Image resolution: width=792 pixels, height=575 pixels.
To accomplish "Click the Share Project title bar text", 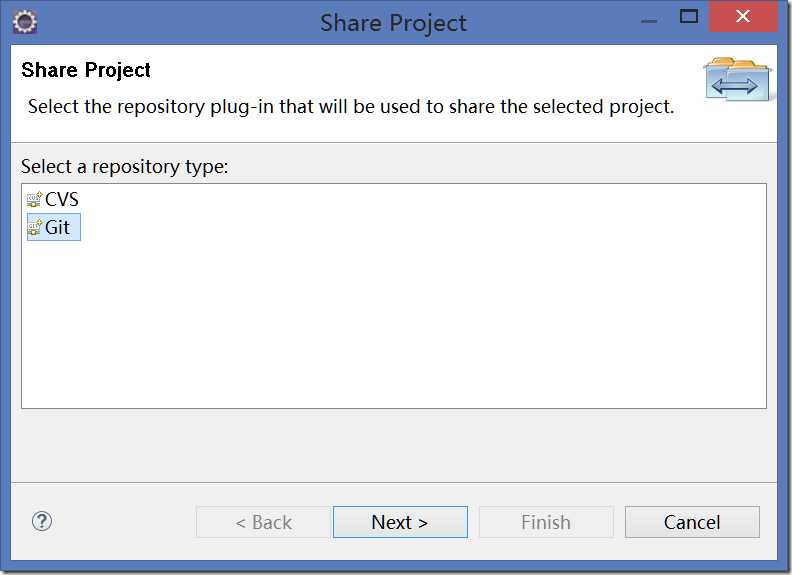I will (x=393, y=22).
